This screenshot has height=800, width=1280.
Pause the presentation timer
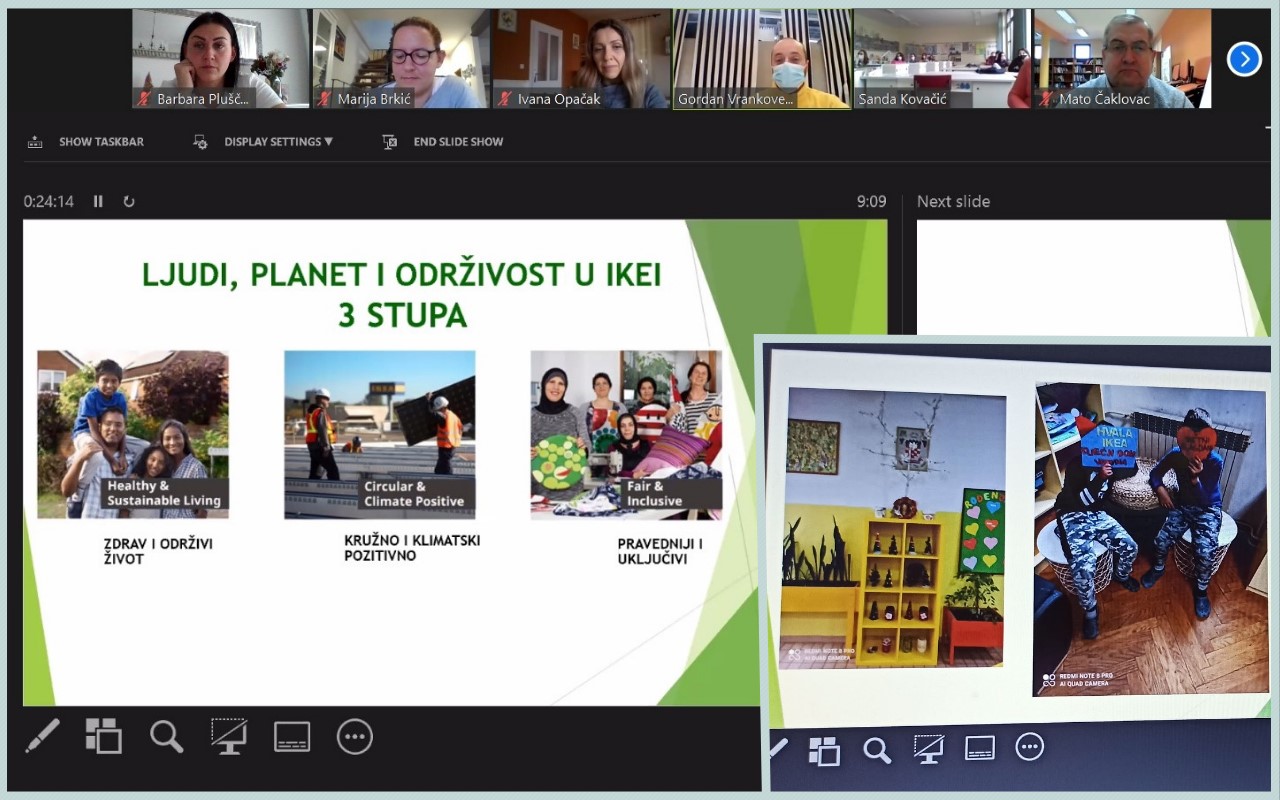[x=98, y=201]
